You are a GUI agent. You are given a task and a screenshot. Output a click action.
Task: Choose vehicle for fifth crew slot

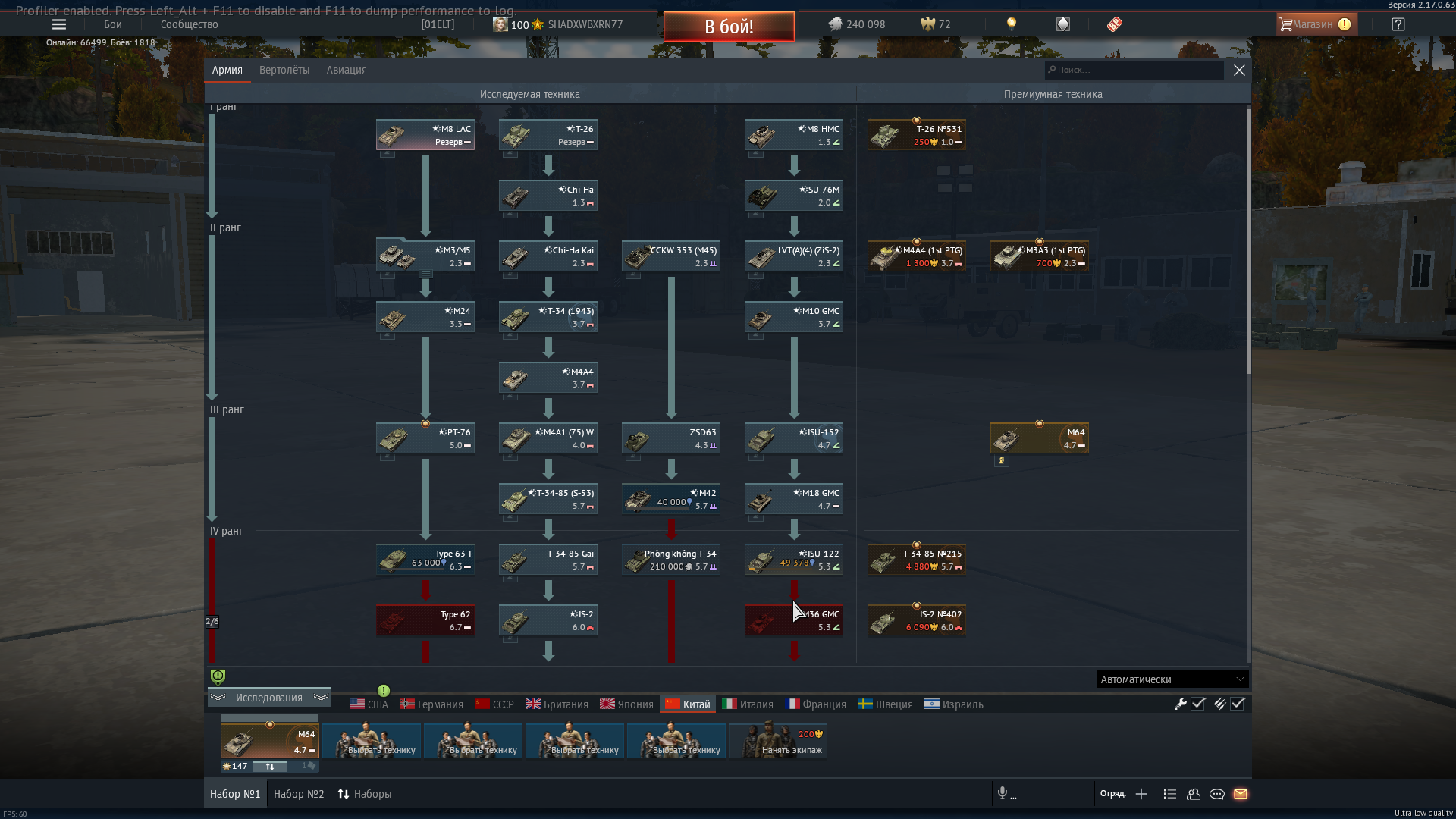coord(676,741)
